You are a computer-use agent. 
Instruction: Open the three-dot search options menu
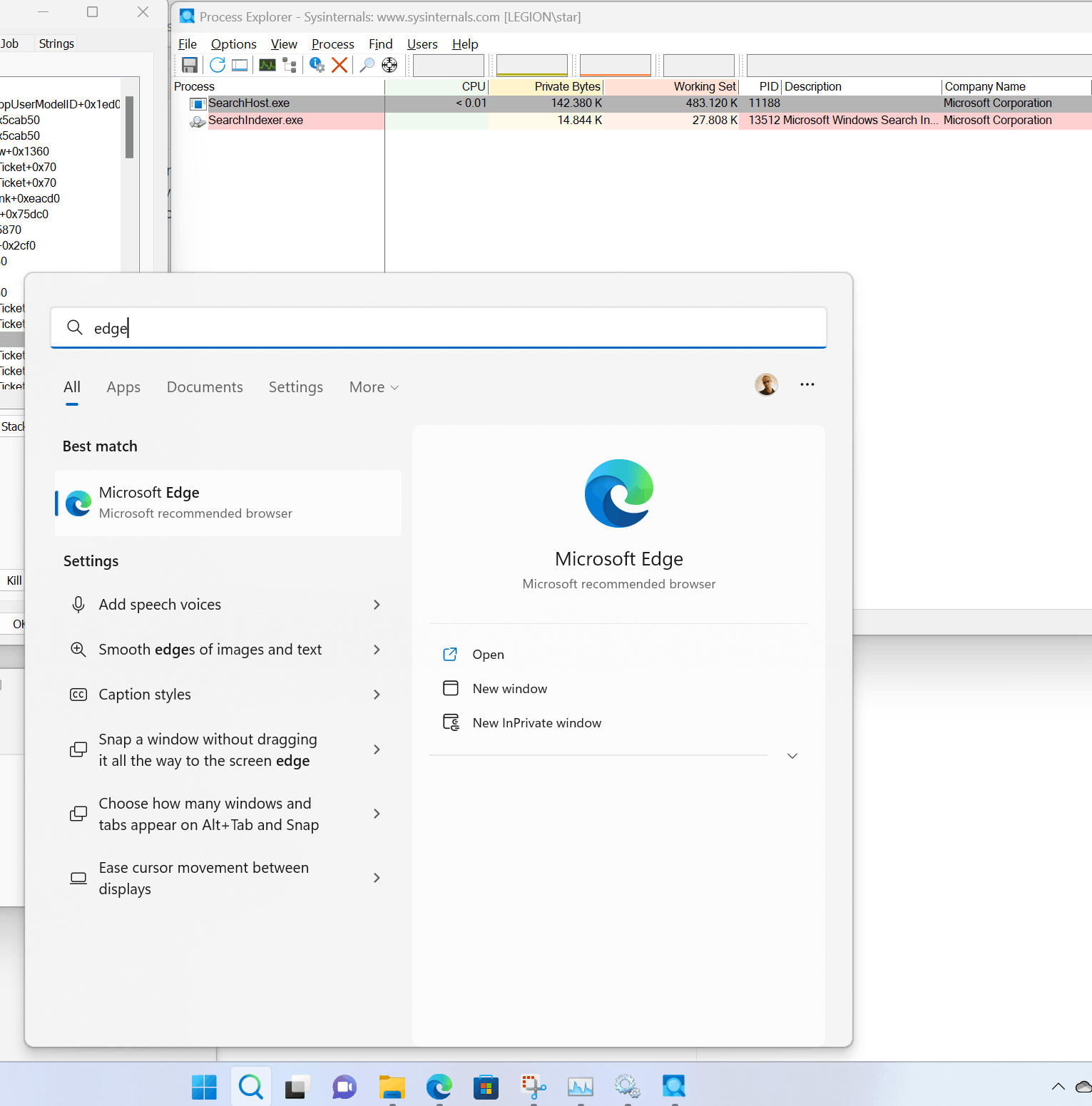click(x=807, y=384)
